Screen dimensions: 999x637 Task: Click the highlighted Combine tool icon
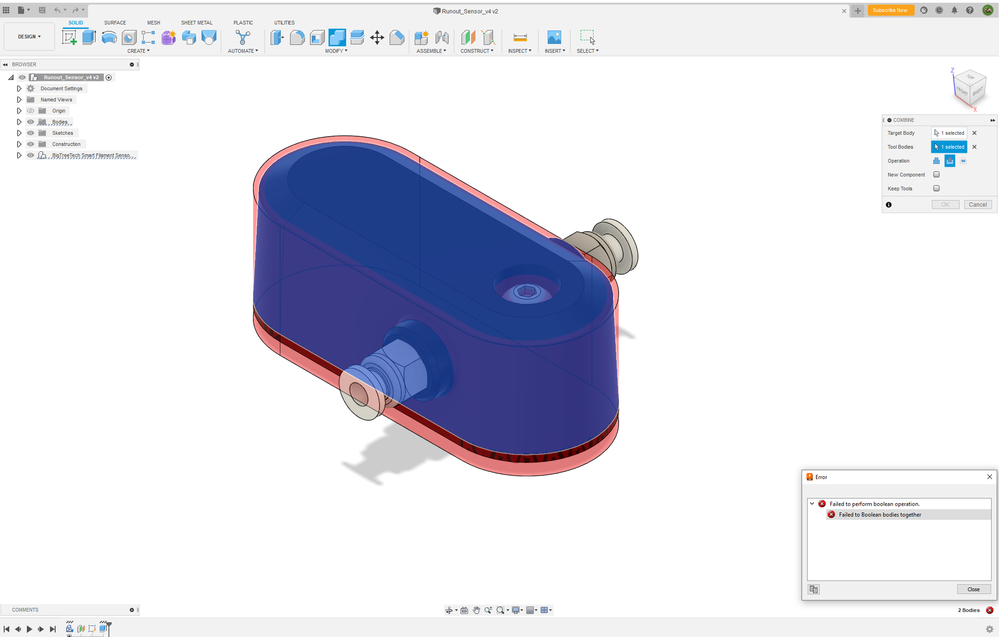tap(337, 38)
